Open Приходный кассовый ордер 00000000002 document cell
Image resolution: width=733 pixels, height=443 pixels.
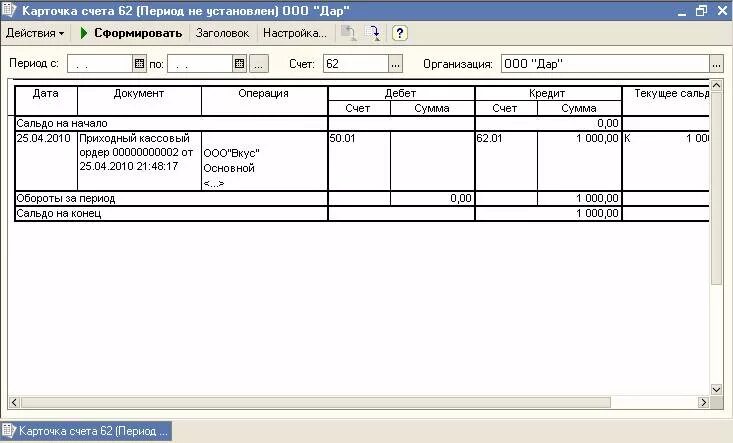point(139,161)
